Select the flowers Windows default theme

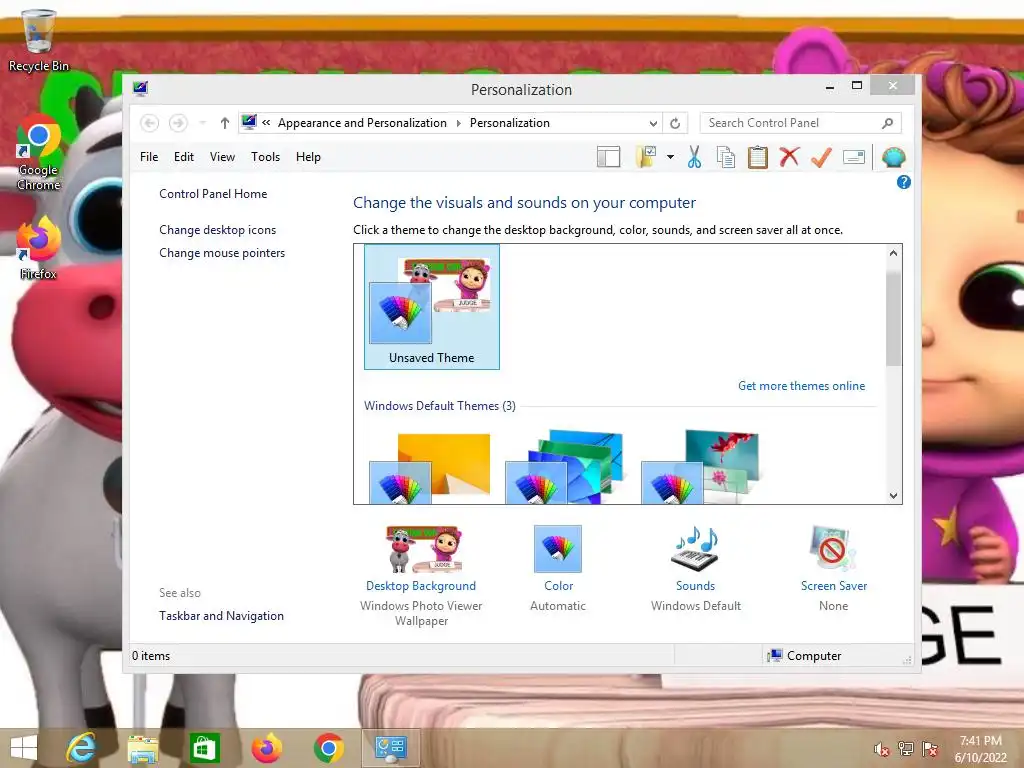click(x=700, y=468)
